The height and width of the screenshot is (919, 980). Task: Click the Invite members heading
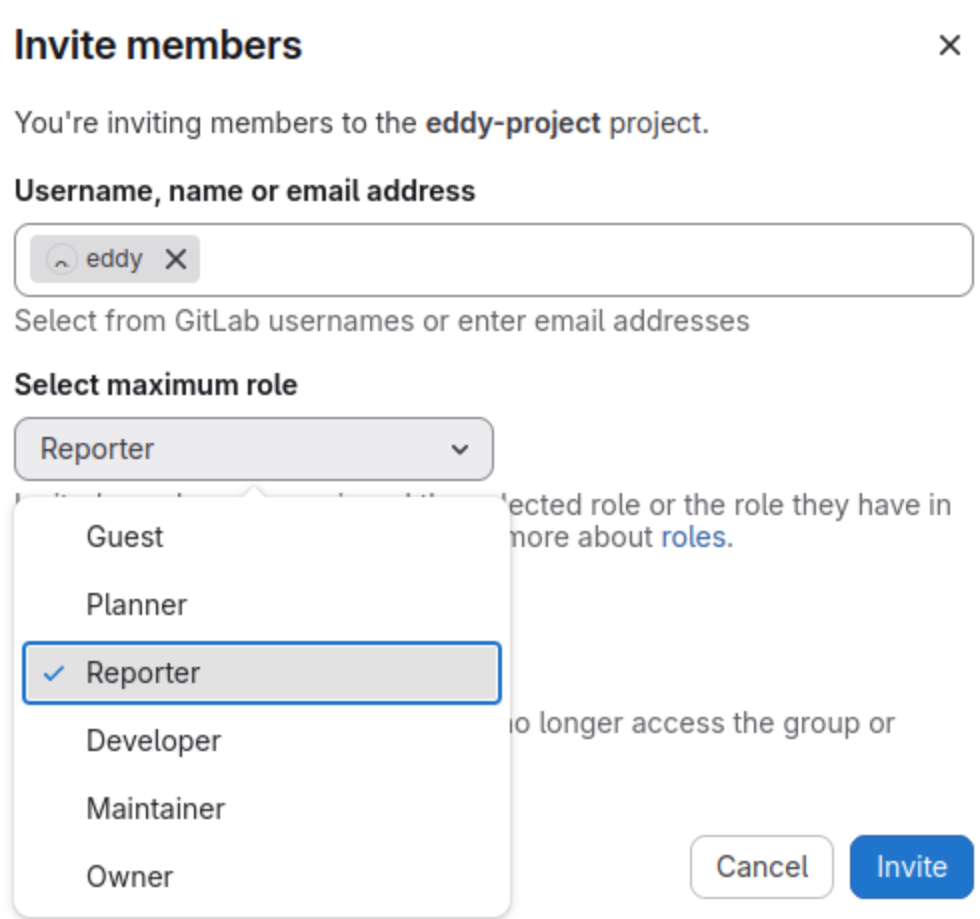click(158, 46)
